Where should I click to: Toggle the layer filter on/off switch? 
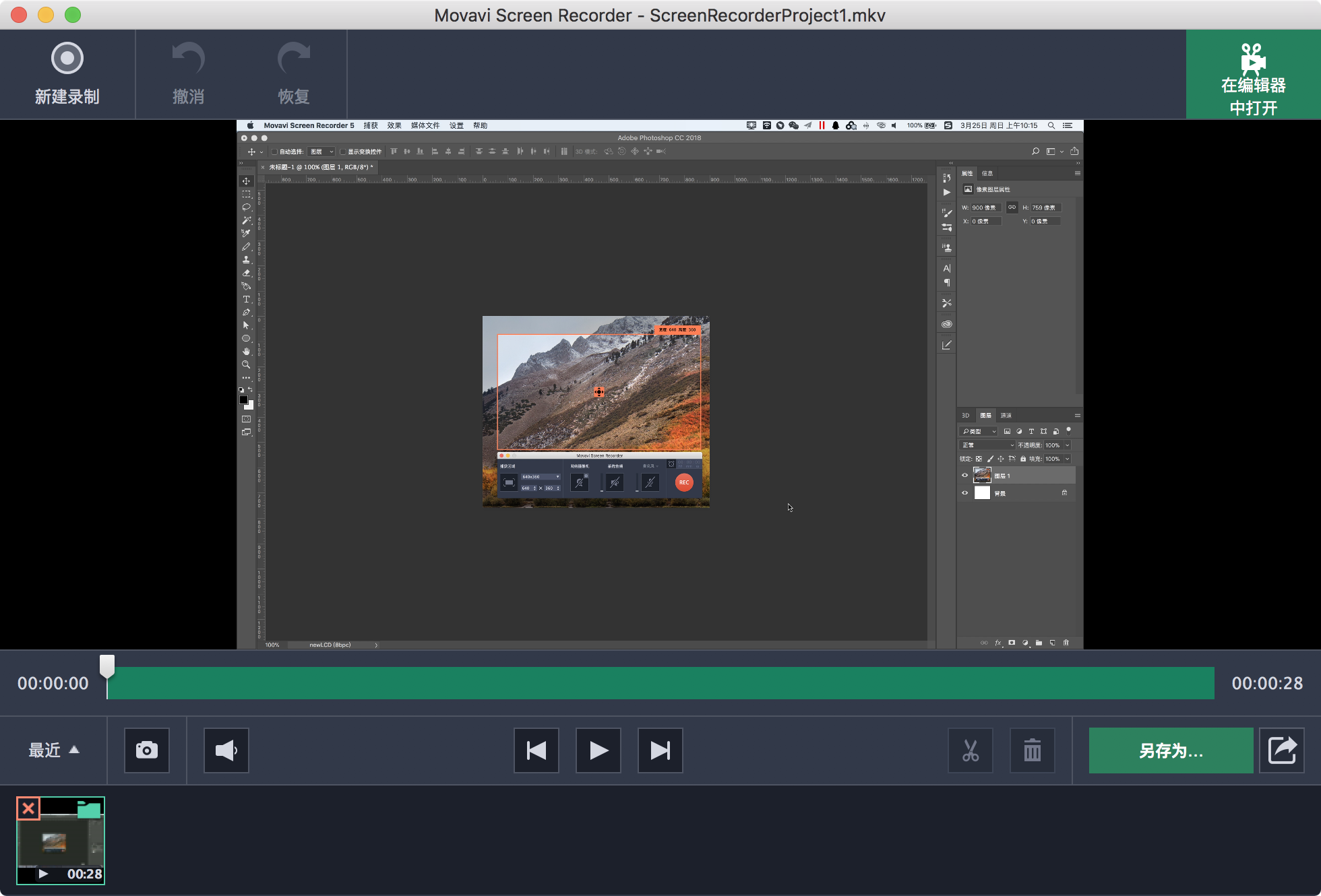(1068, 430)
